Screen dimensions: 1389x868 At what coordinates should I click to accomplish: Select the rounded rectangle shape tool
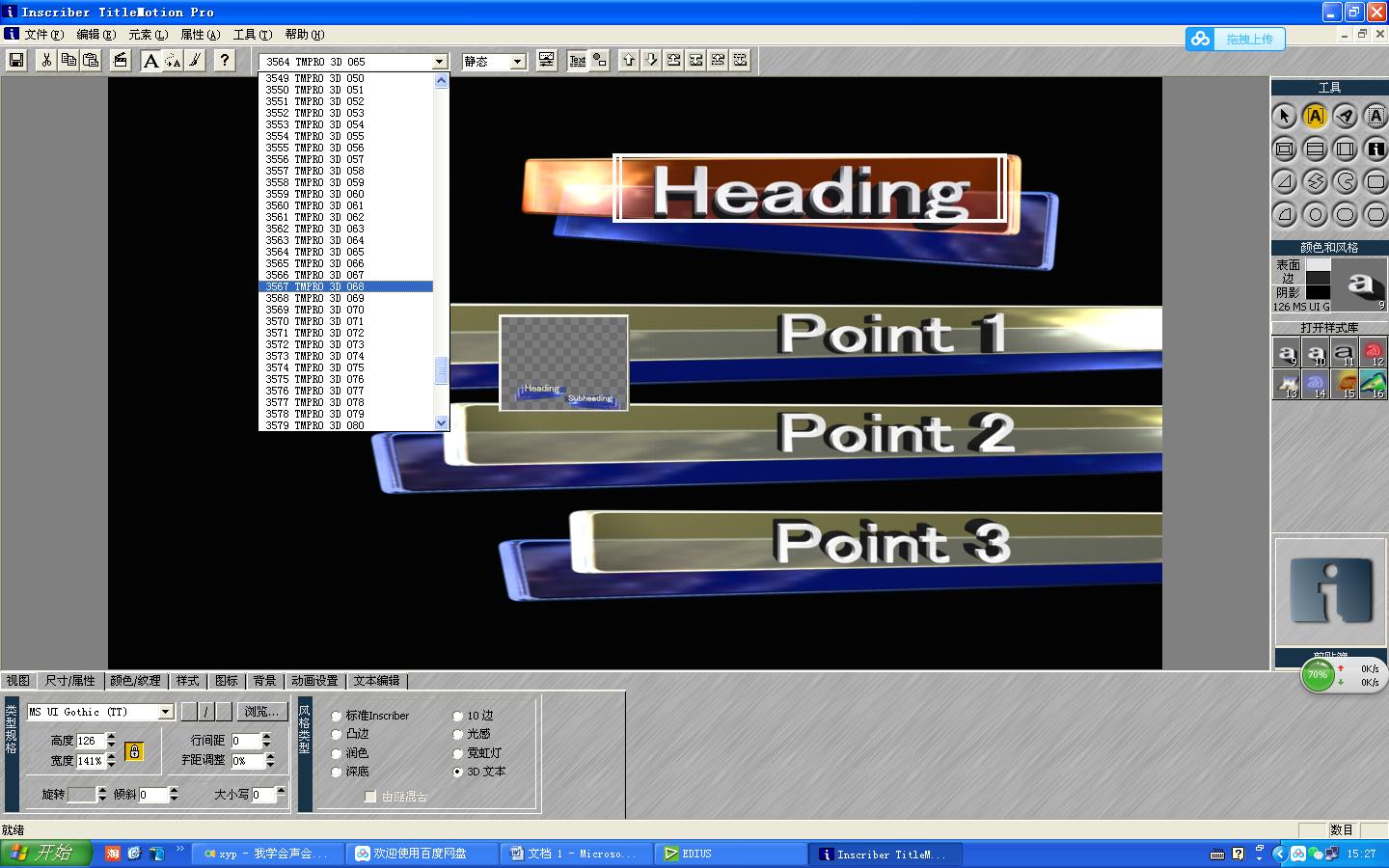tap(1375, 182)
